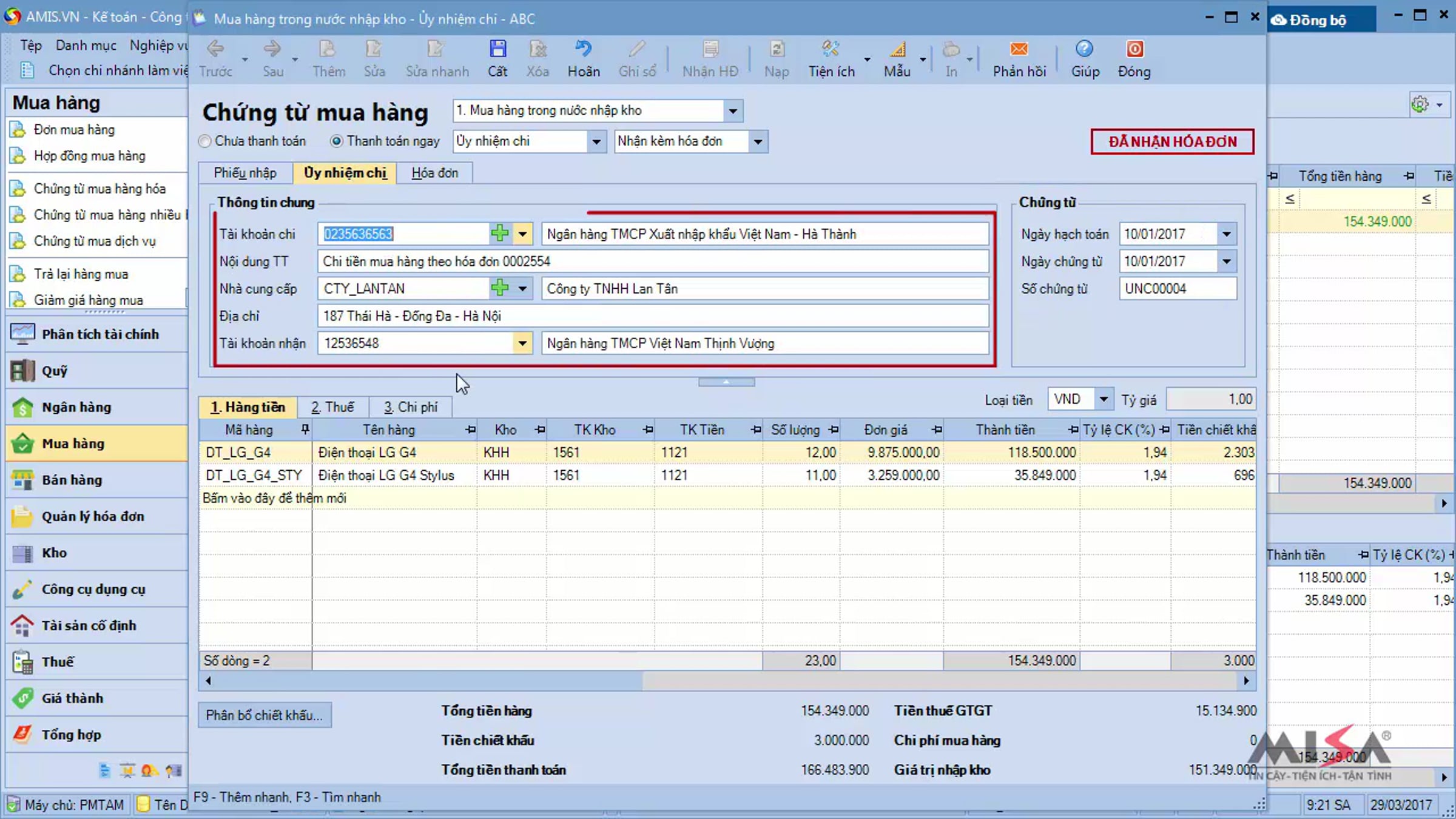This screenshot has width=1456, height=819.
Task: Click the Đồng bộ sync button
Action: click(1321, 20)
